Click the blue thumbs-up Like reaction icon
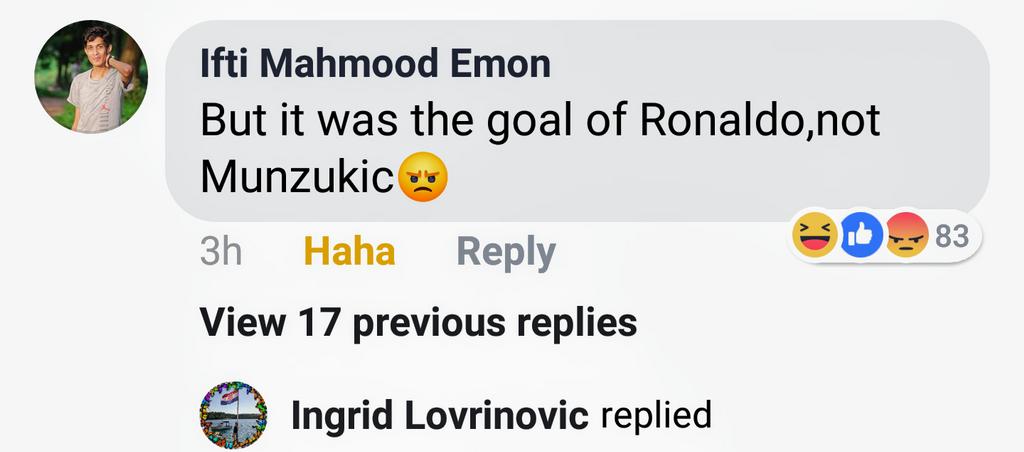Screen dimensions: 1024x452 861,237
